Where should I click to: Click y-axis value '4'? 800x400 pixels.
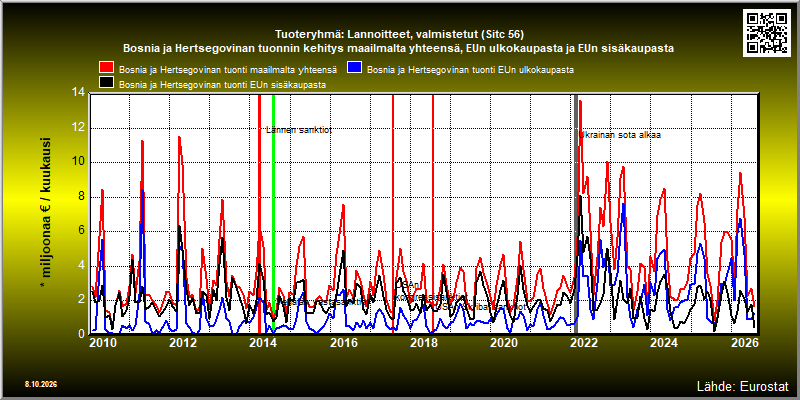81,265
